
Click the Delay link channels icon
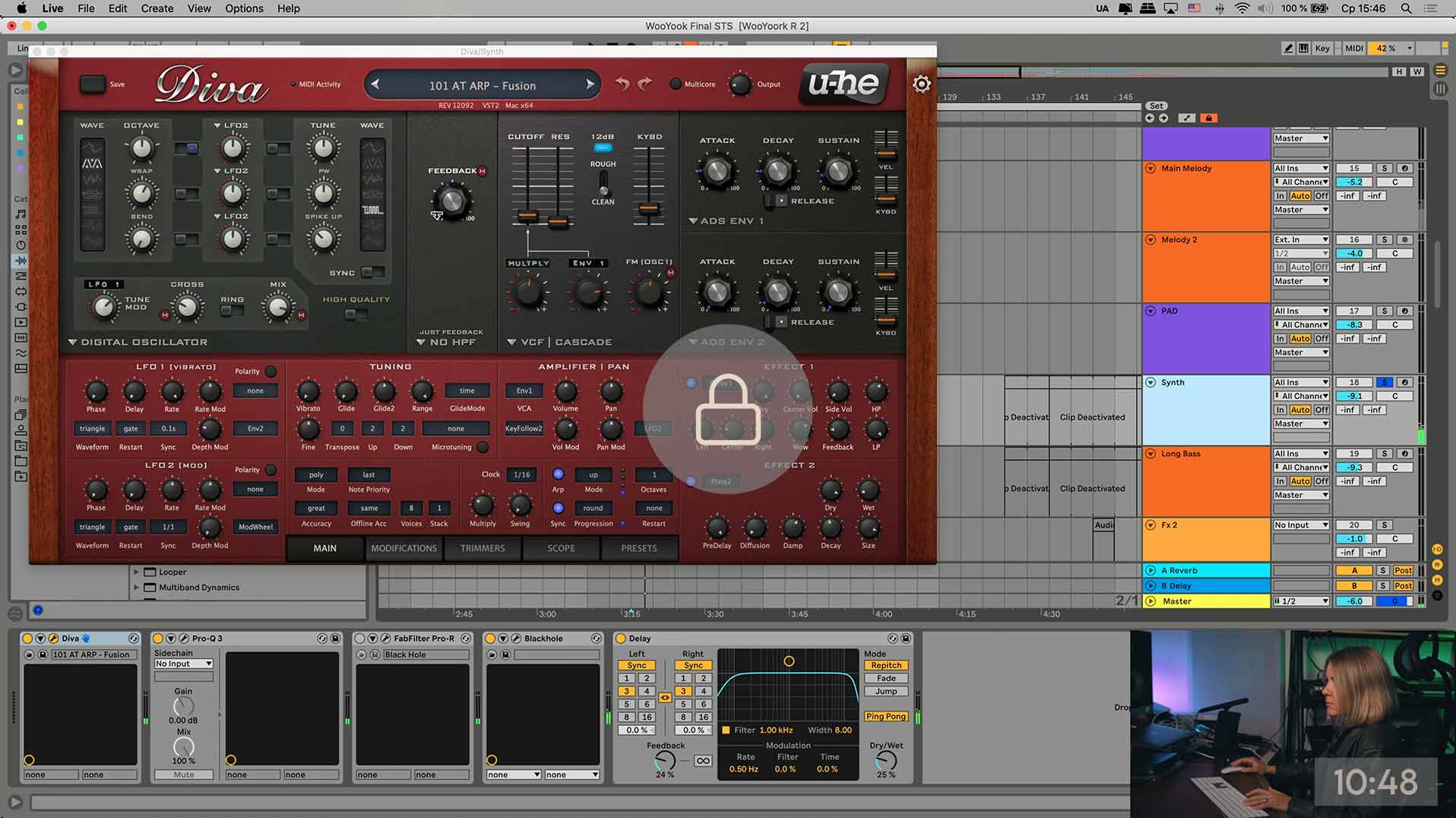coord(665,697)
